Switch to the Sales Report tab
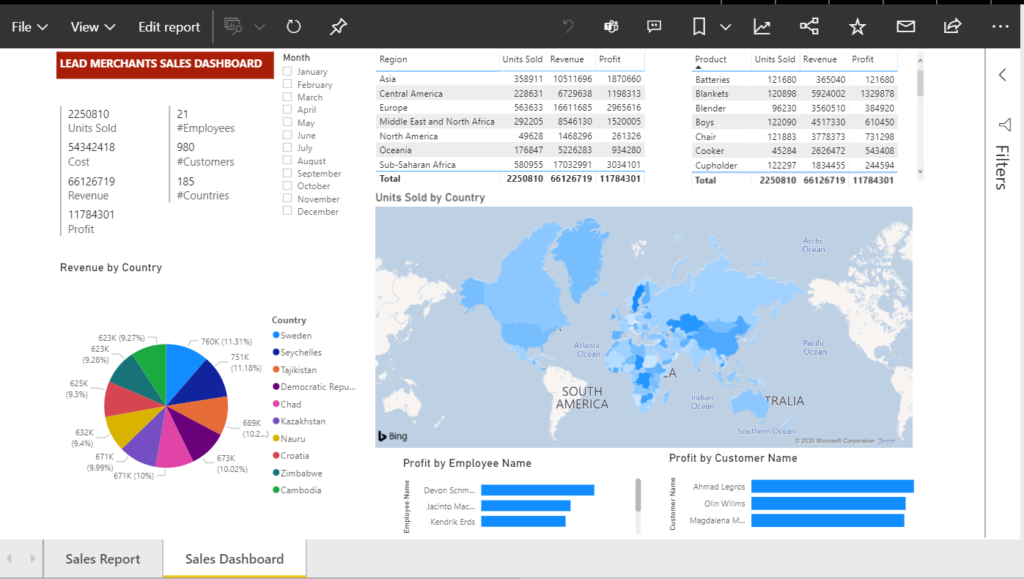This screenshot has height=579, width=1024. click(x=103, y=559)
